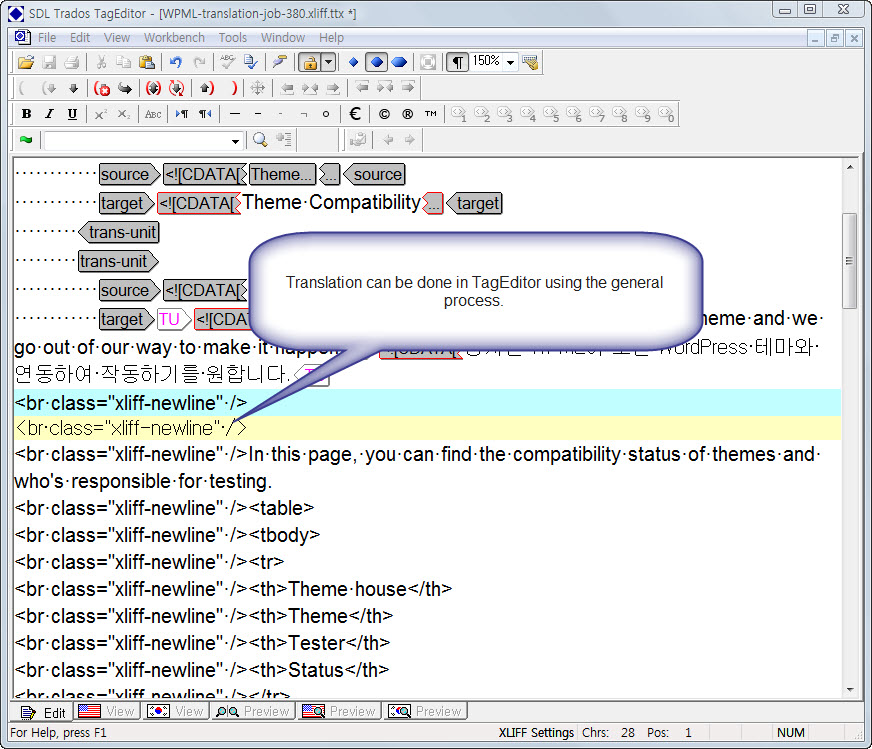Insert the degree symbol
Viewport: 872px width, 749px height.
coord(326,114)
